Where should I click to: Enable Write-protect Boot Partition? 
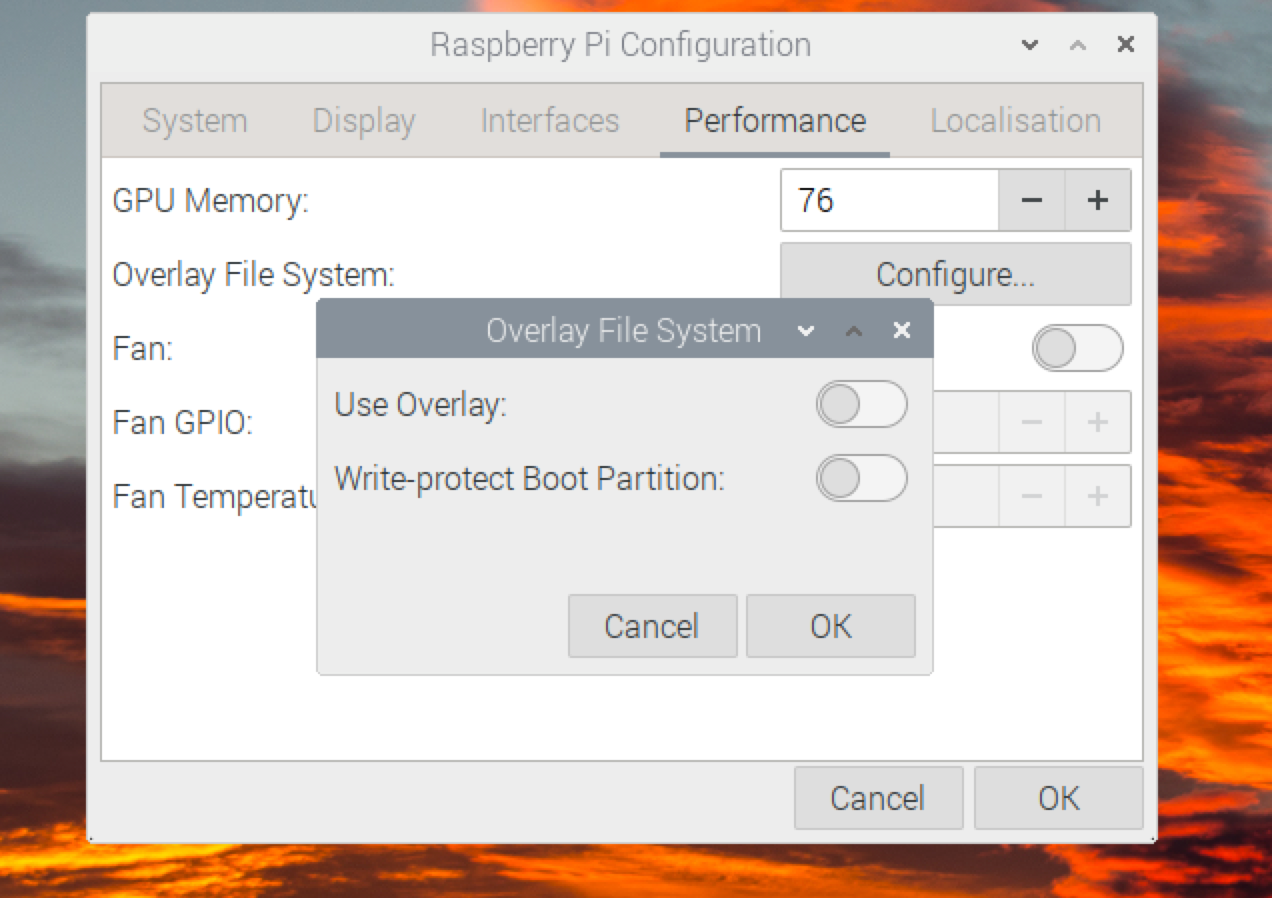pyautogui.click(x=861, y=479)
